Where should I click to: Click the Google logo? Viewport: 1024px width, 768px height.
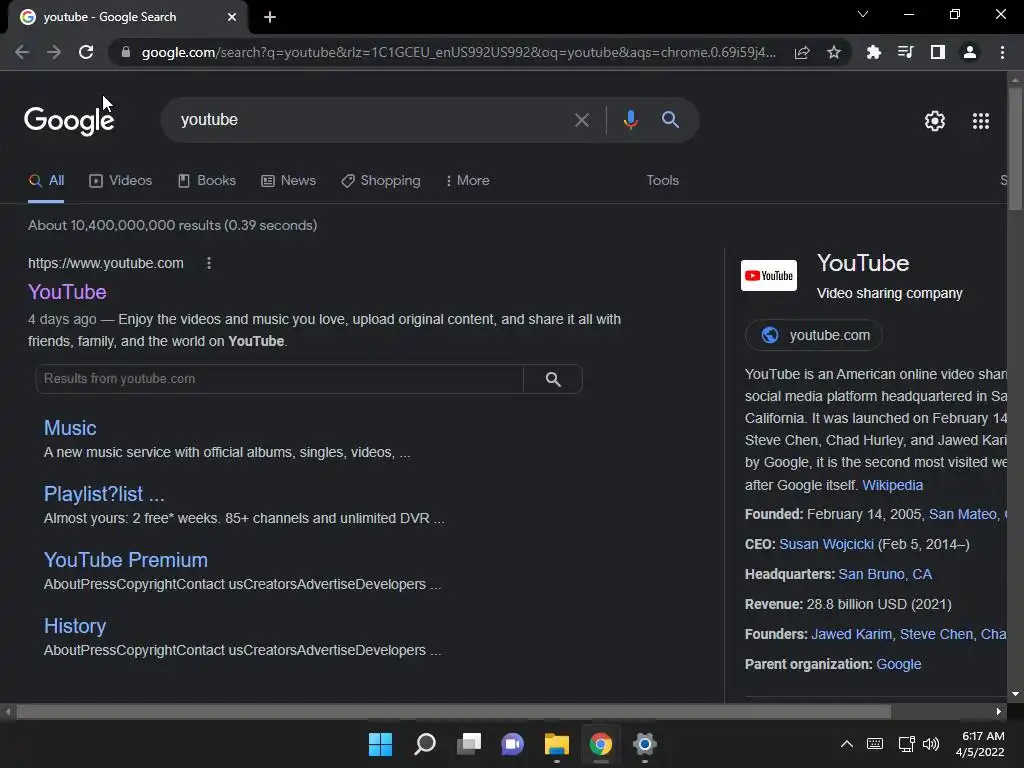tap(69, 120)
